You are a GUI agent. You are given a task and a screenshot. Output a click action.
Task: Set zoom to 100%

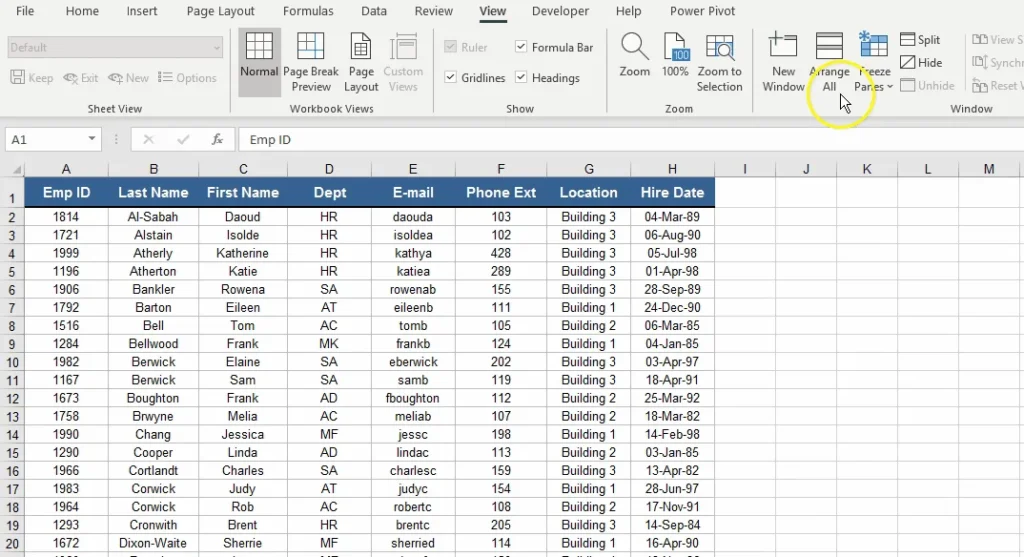point(675,56)
